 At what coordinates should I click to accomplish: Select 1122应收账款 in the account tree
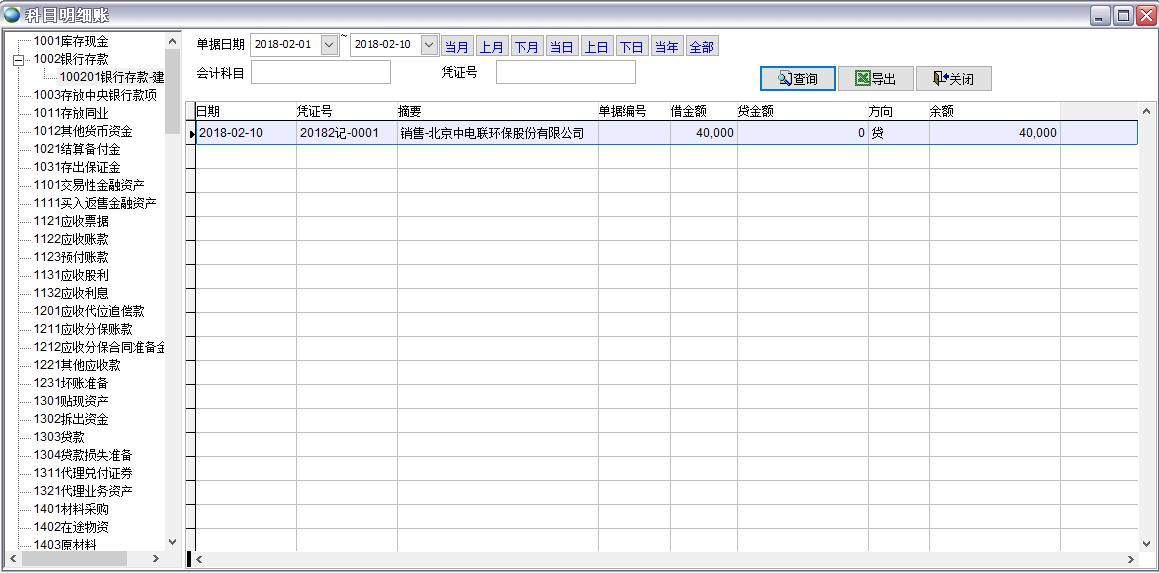[x=70, y=239]
